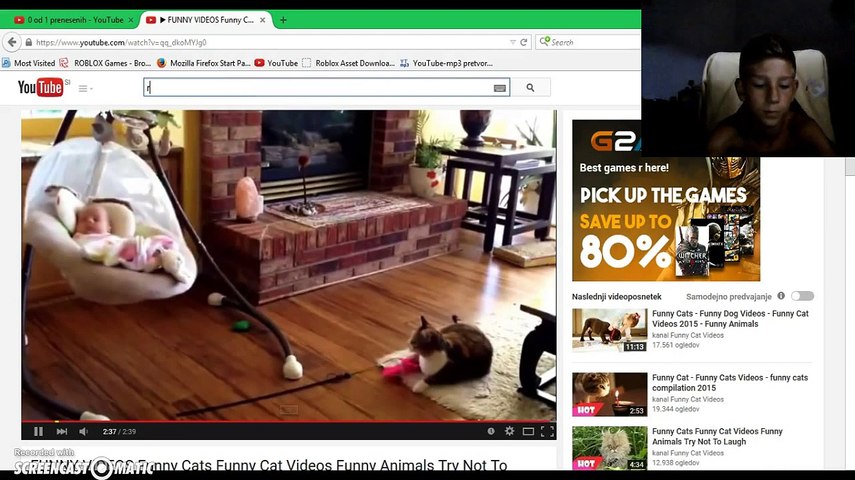Go to the YouTube home logo
Image resolution: width=855 pixels, height=480 pixels.
(x=43, y=87)
